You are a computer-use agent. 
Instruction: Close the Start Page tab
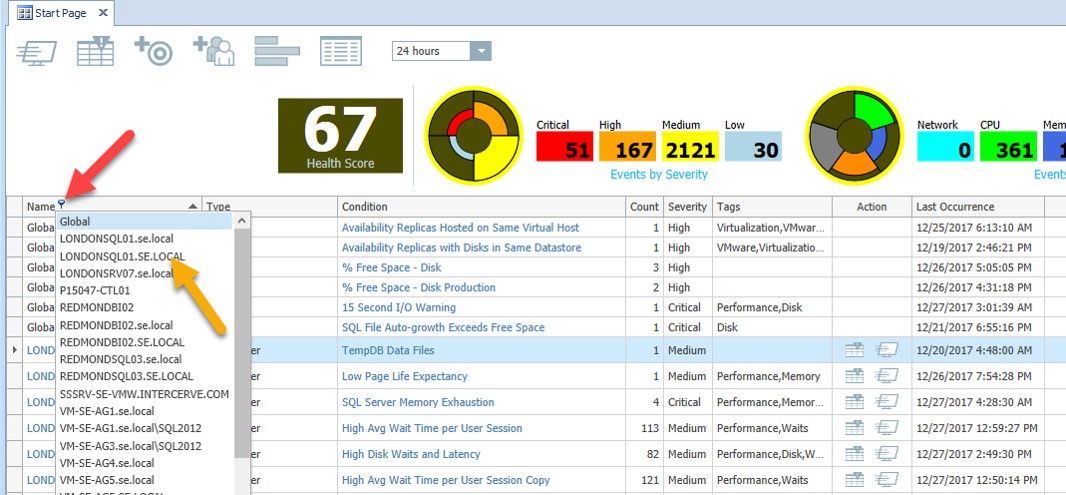click(103, 13)
